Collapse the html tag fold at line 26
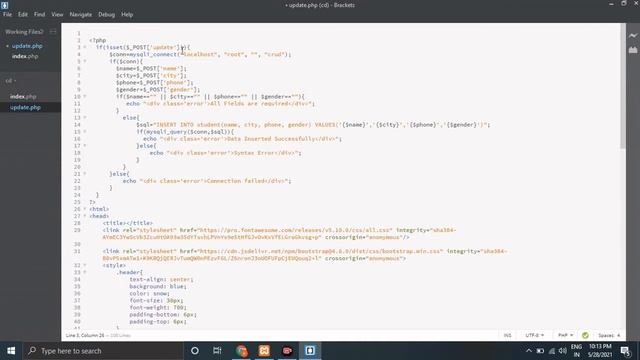Viewport: 640px width, 360px height. tap(85, 209)
